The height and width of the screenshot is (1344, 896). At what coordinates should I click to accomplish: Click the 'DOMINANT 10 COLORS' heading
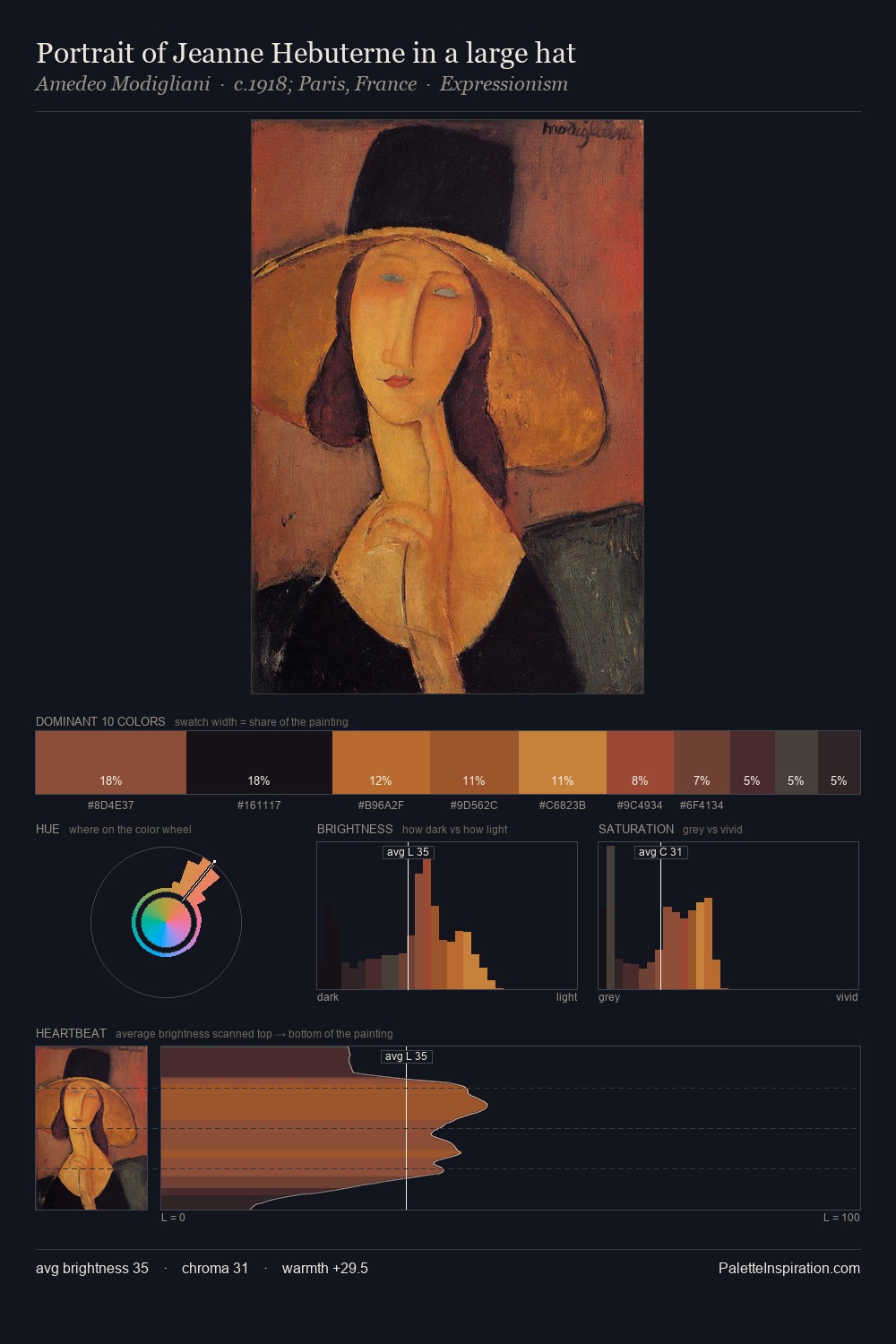[x=100, y=721]
